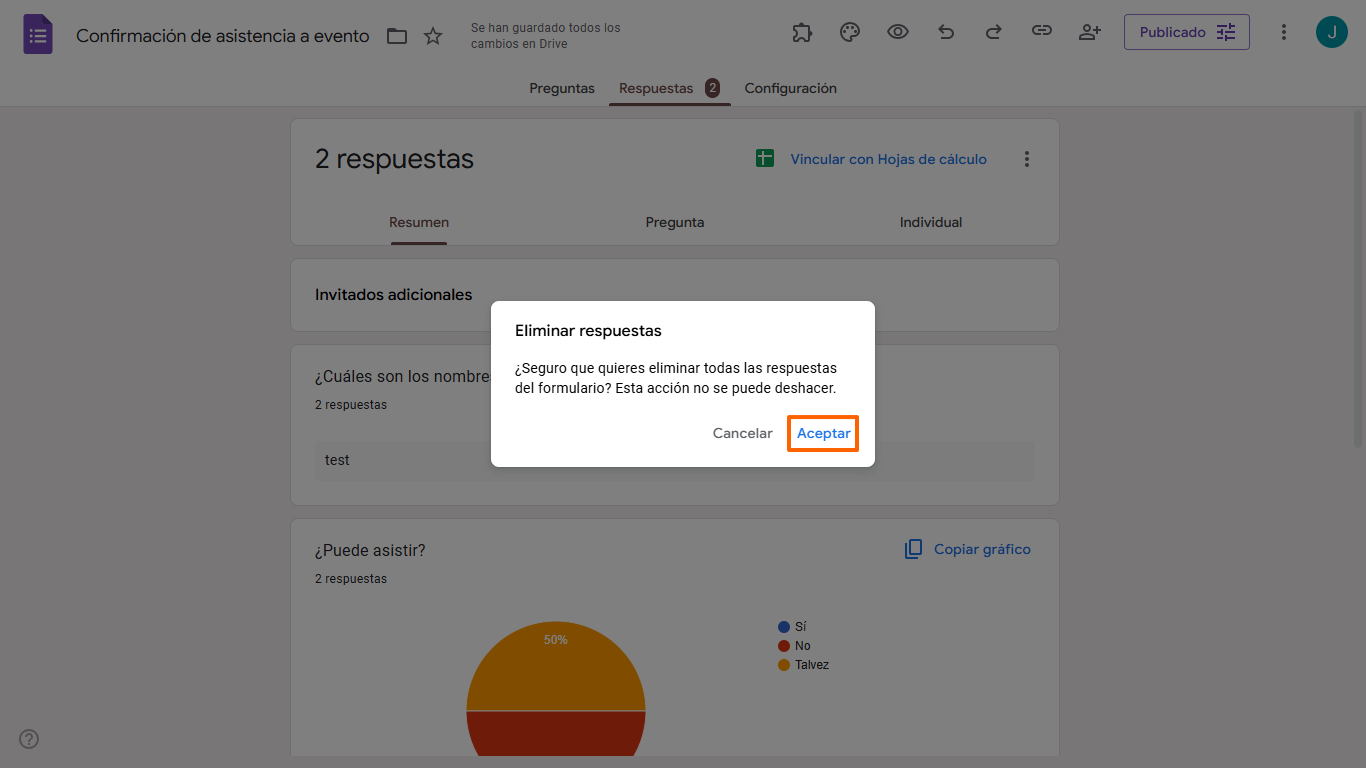1366x768 pixels.
Task: Click the 'Invitados adicionales' section title
Action: [394, 295]
